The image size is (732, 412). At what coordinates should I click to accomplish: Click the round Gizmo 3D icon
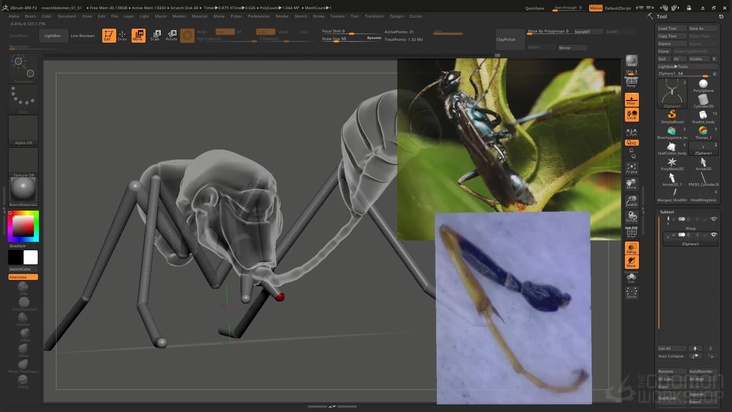[187, 35]
